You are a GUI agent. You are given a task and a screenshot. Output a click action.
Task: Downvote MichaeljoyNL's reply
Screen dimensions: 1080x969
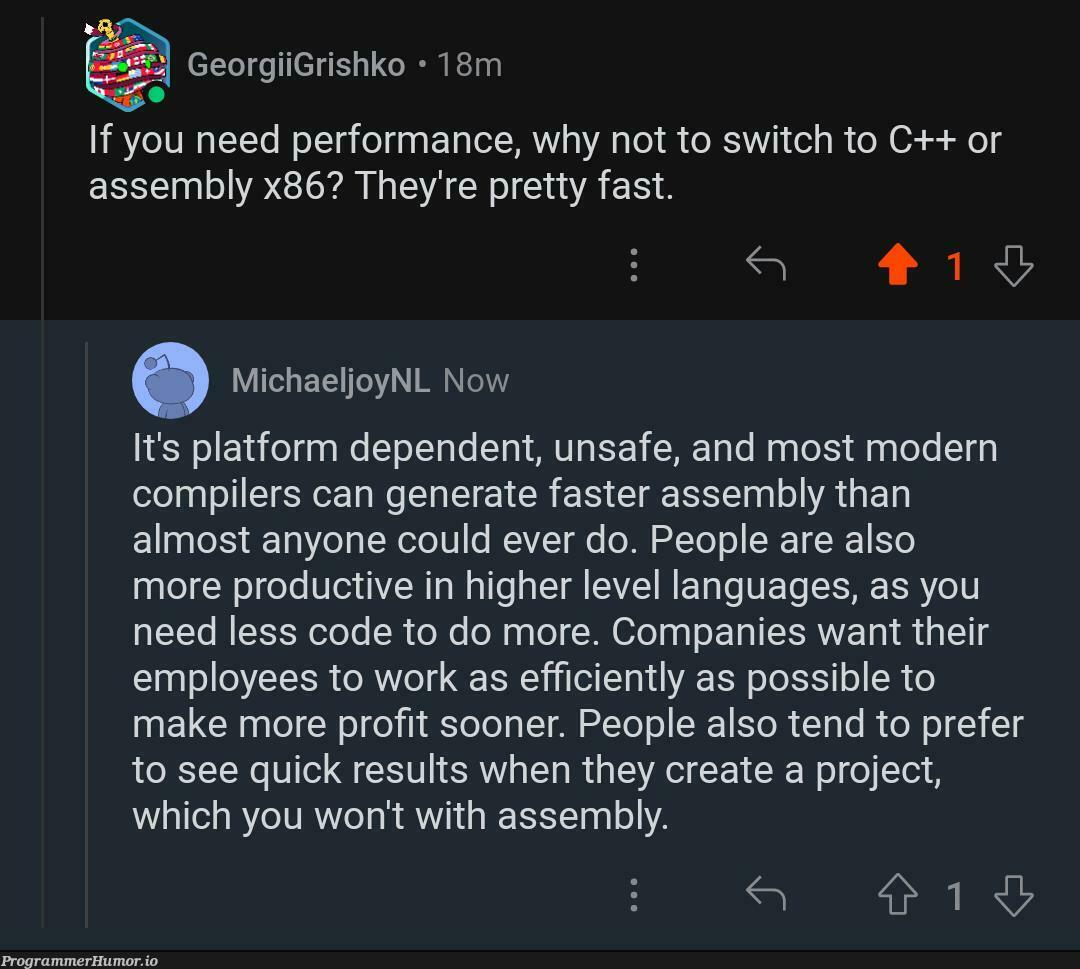(x=1013, y=895)
